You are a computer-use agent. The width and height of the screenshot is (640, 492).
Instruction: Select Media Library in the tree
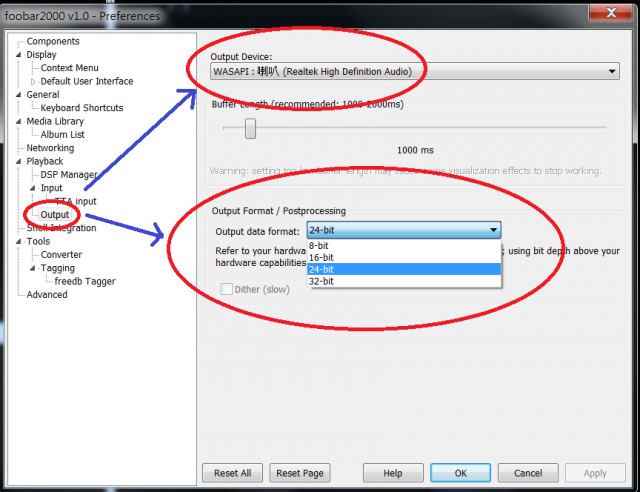[x=55, y=121]
